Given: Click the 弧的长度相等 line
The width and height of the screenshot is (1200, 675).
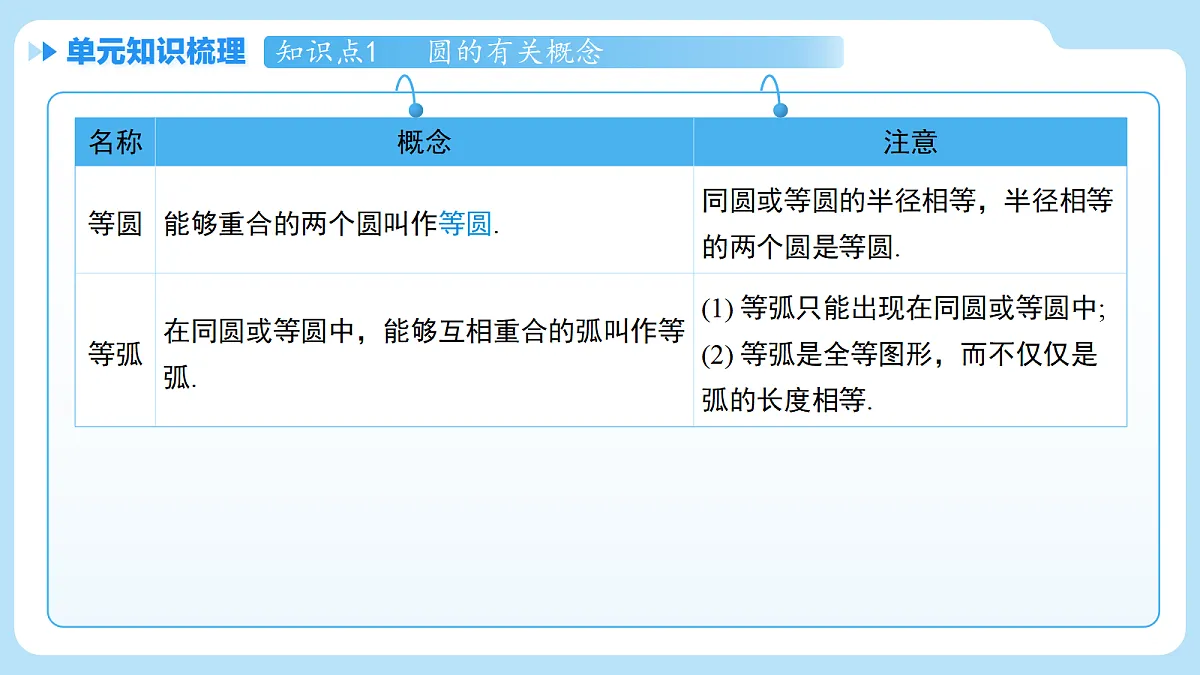Looking at the screenshot, I should [787, 401].
